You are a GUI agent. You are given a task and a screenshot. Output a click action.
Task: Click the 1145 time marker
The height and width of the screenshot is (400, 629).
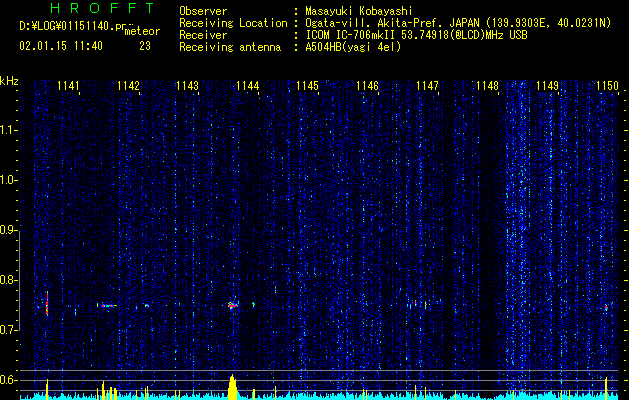(308, 86)
